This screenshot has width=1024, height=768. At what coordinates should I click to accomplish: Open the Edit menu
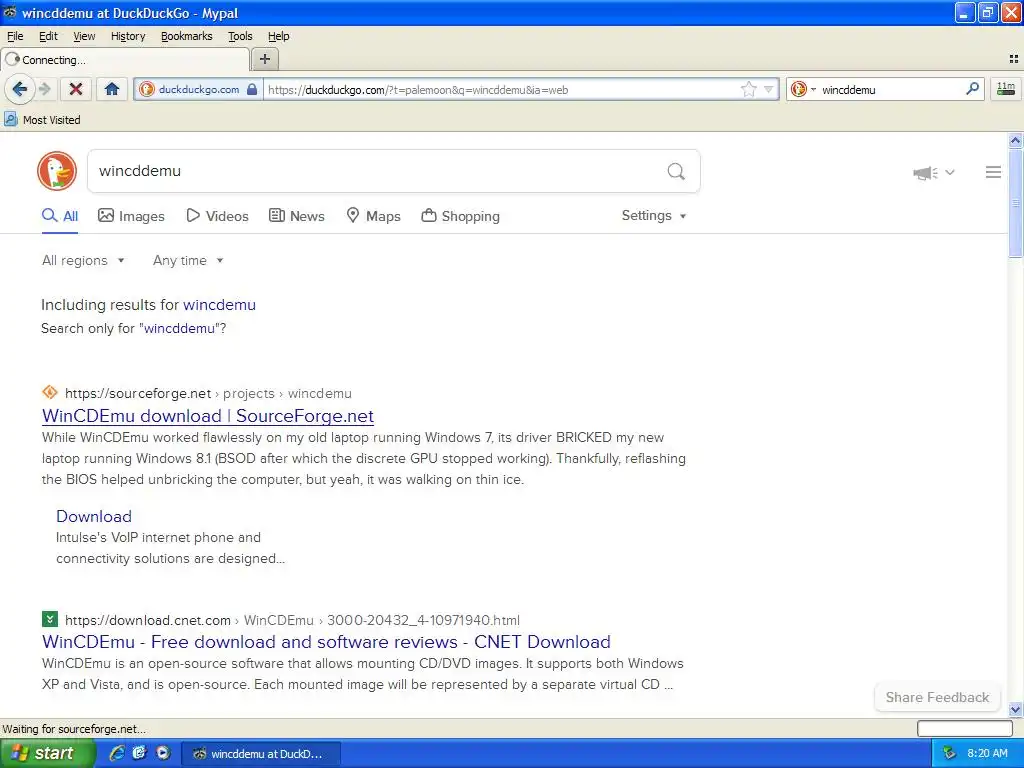pyautogui.click(x=48, y=36)
